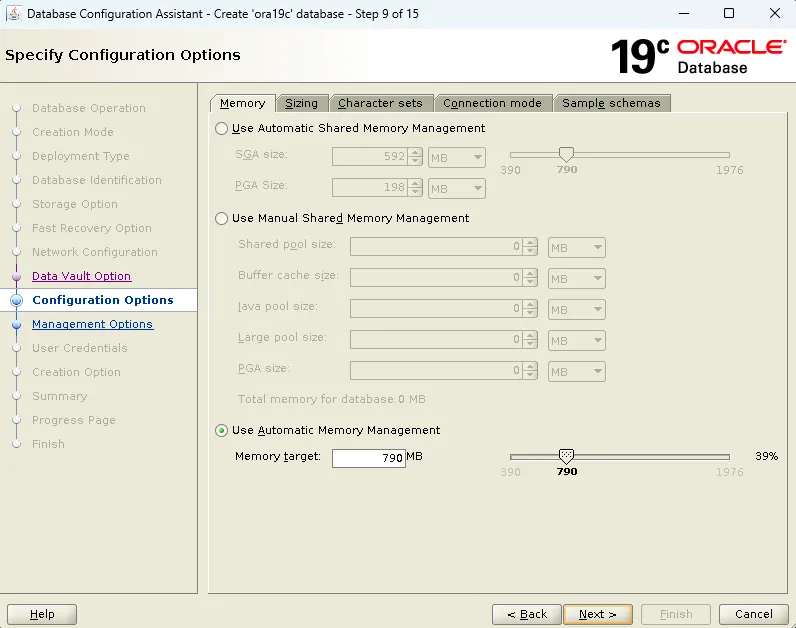Open Large pool size unit dropdown
Viewport: 796px width, 628px height.
click(x=577, y=341)
